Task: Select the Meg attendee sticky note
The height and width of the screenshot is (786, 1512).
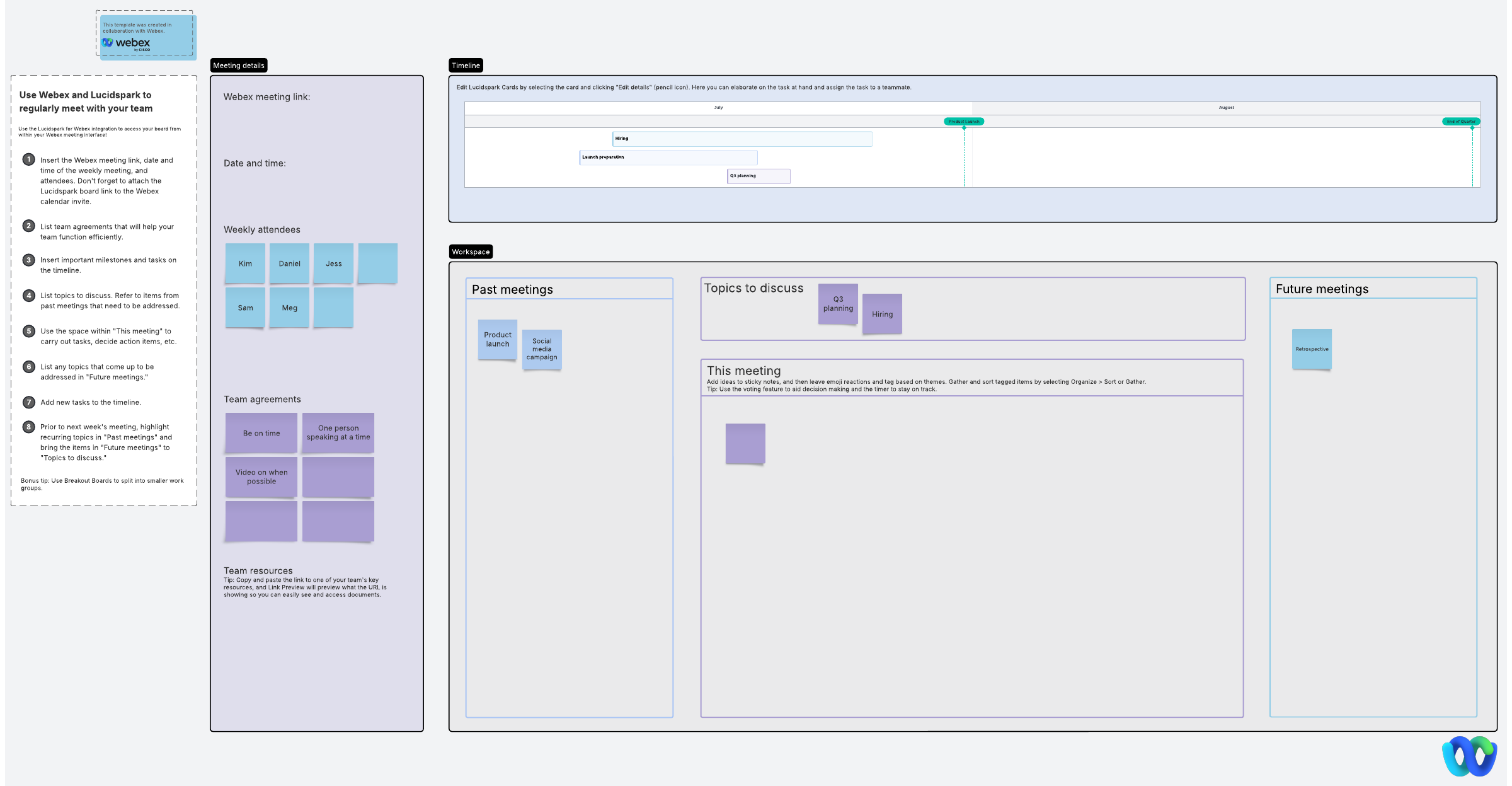Action: pyautogui.click(x=289, y=308)
